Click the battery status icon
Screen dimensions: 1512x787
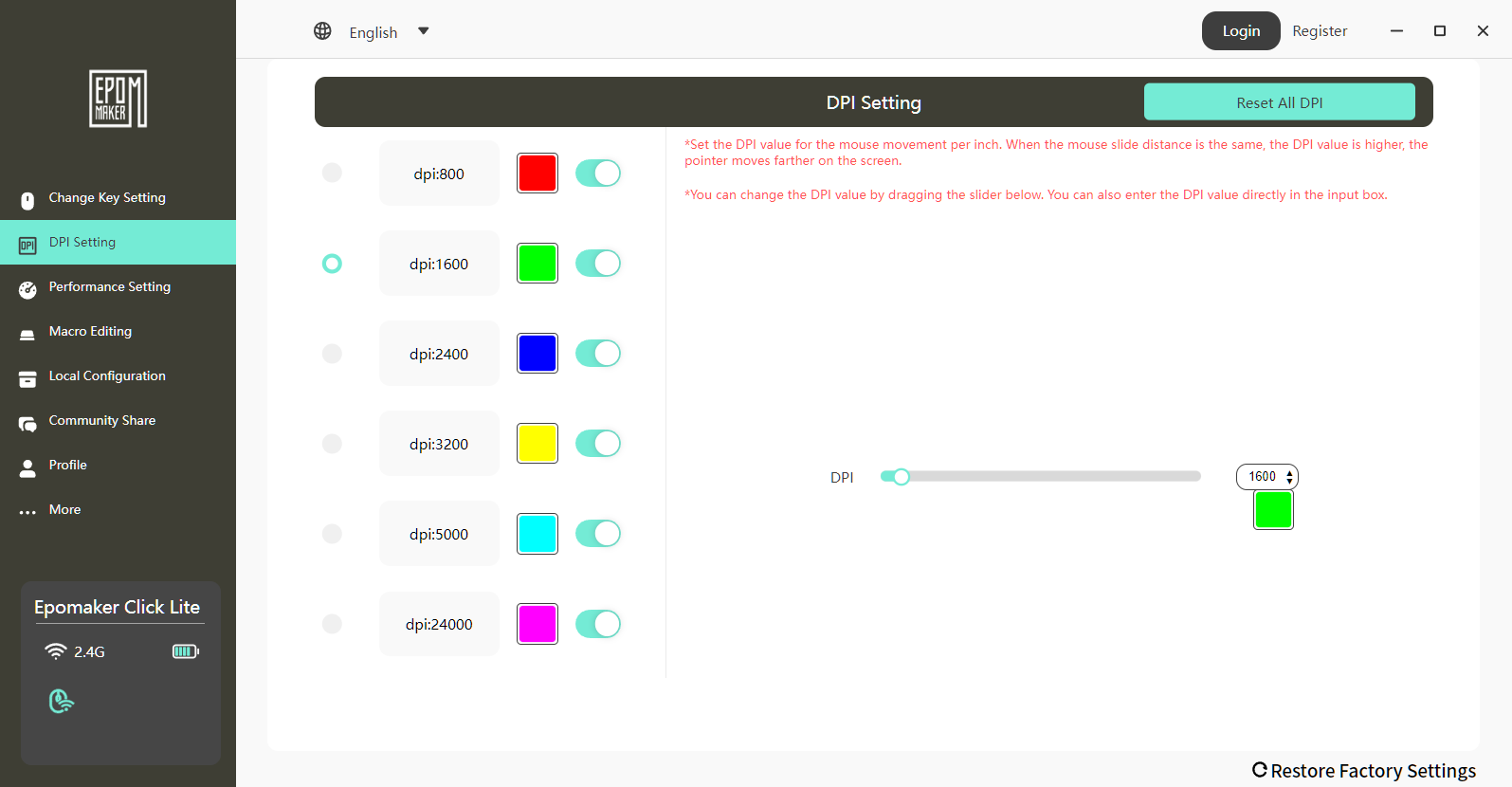tap(185, 651)
